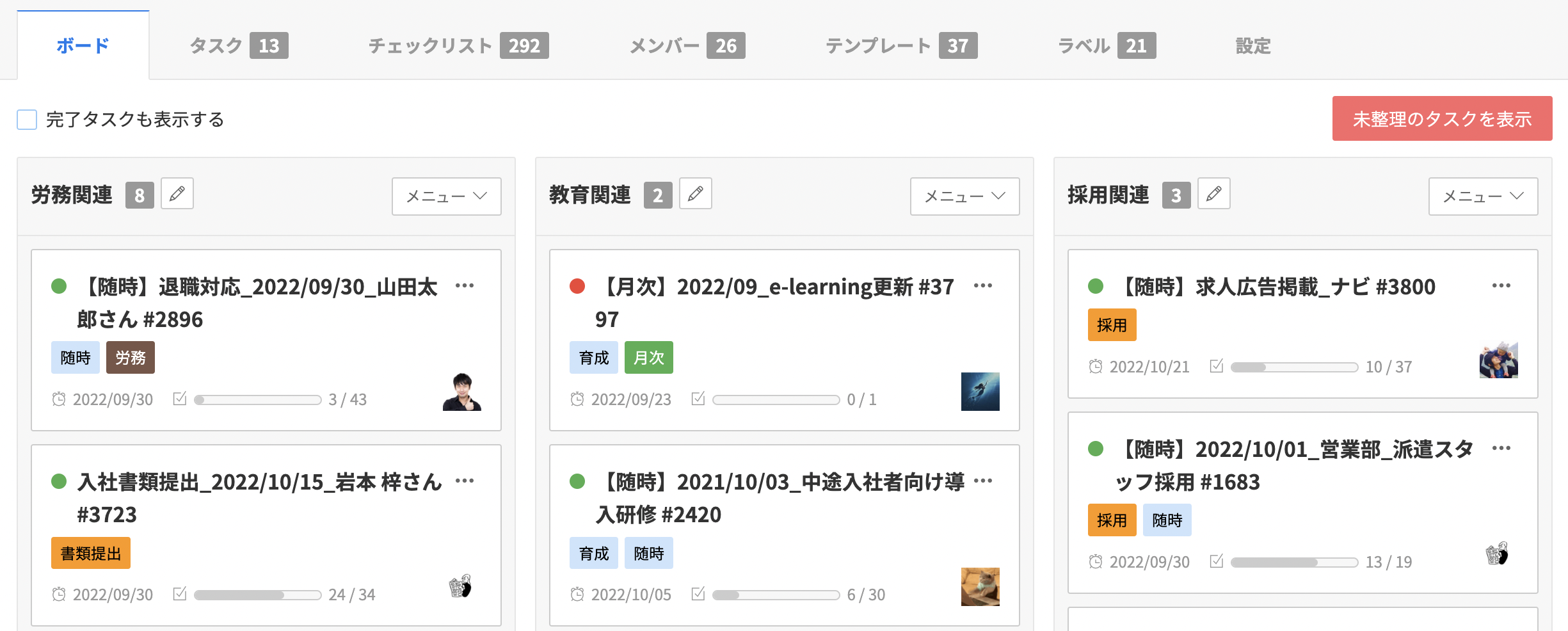Viewport: 1568px width, 631px height.
Task: Enable the 完了タスクも表示する checkbox
Action: tap(27, 120)
